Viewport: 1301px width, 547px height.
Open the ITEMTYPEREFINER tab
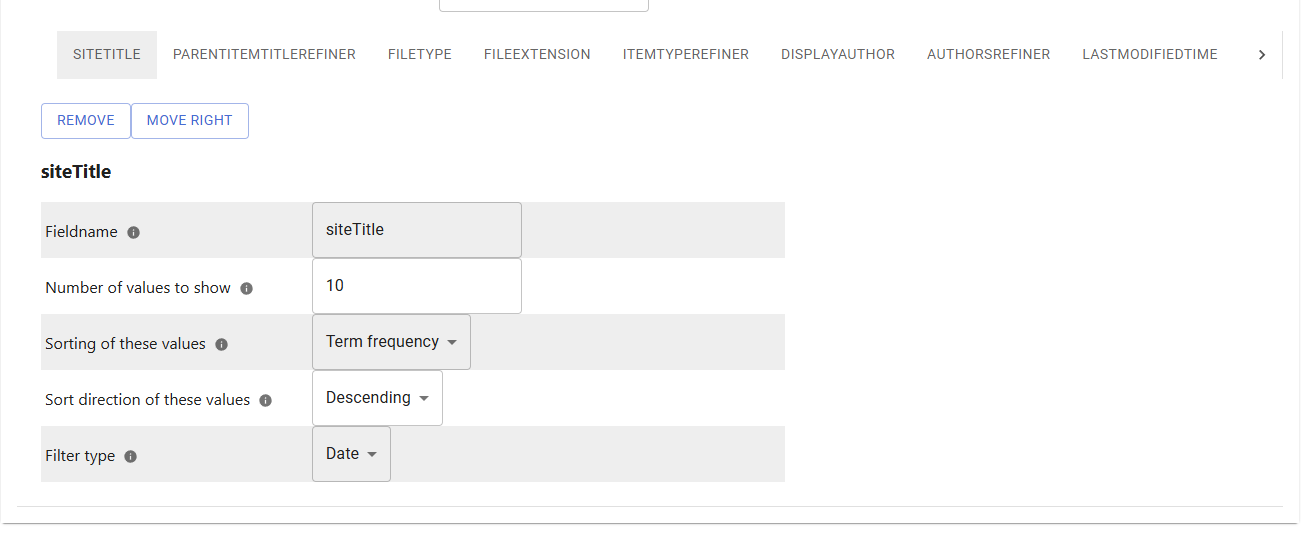686,55
